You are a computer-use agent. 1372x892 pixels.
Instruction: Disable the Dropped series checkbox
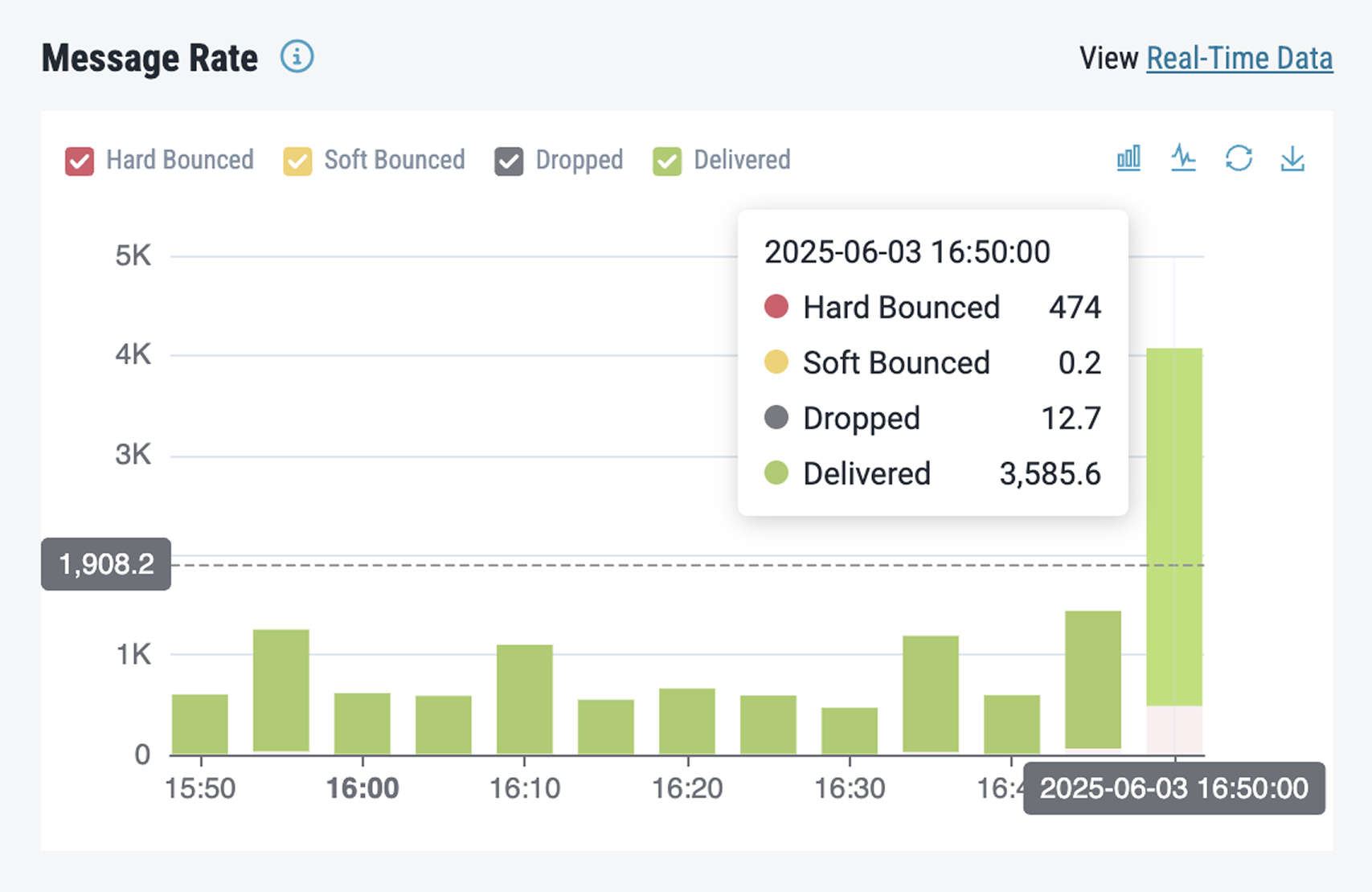[x=509, y=161]
